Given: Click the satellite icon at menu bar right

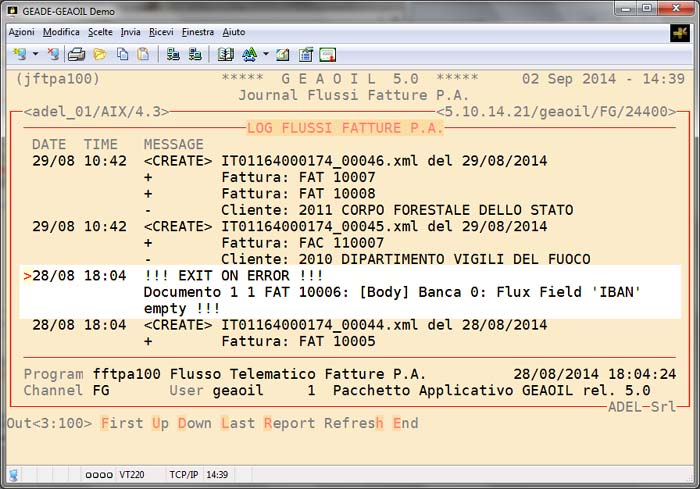Looking at the screenshot, I should (x=680, y=32).
